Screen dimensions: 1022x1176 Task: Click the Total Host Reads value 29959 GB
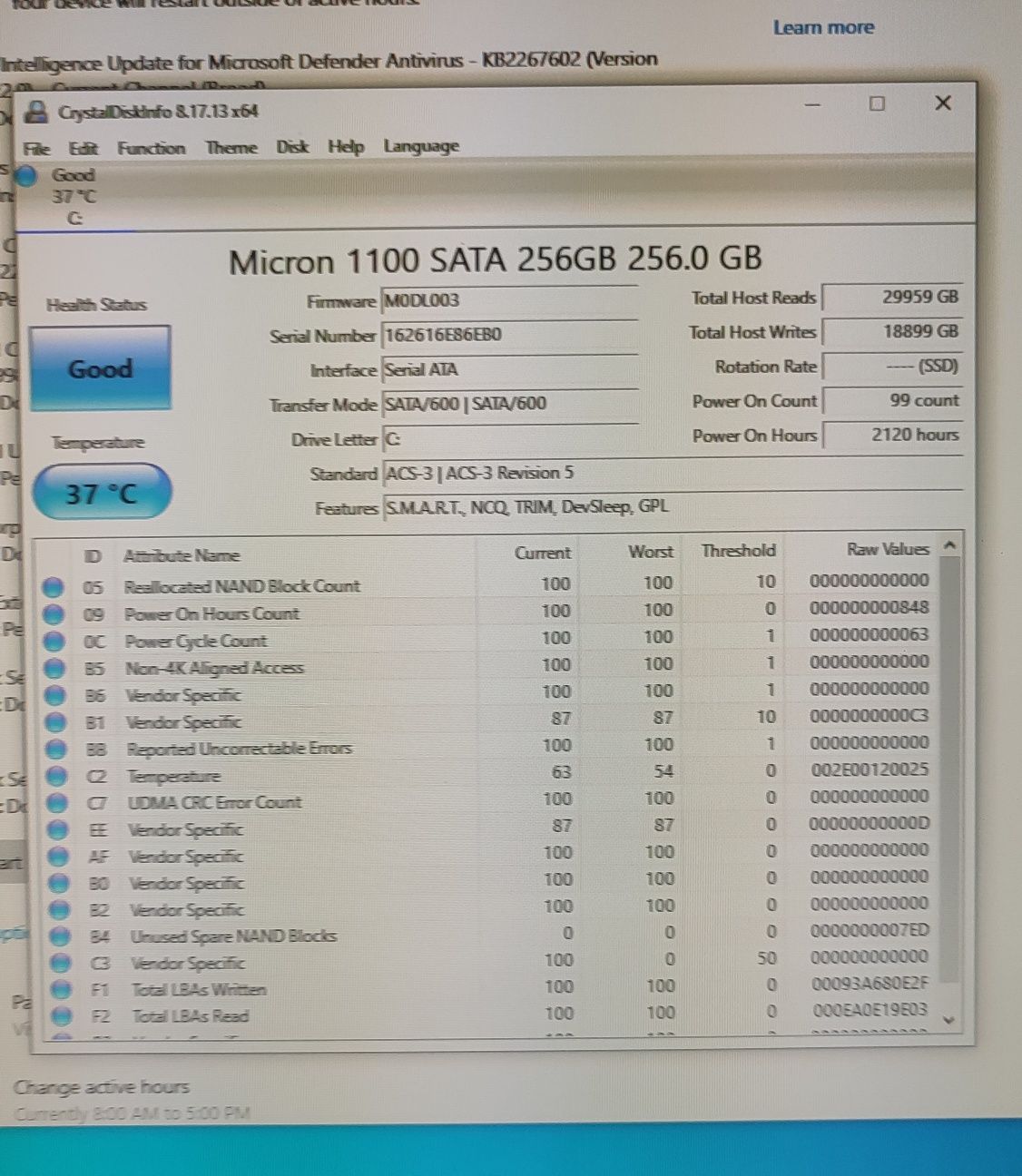pyautogui.click(x=891, y=297)
